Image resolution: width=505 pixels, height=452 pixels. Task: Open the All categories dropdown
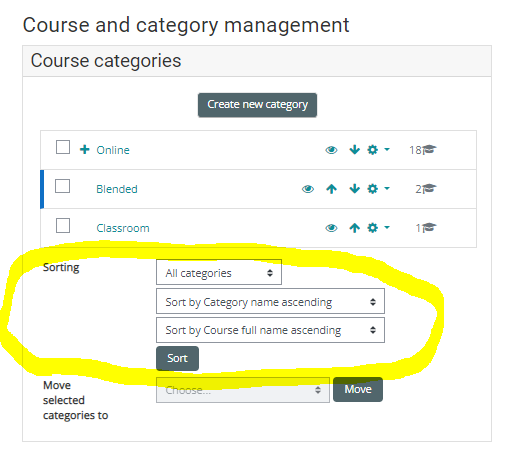219,272
